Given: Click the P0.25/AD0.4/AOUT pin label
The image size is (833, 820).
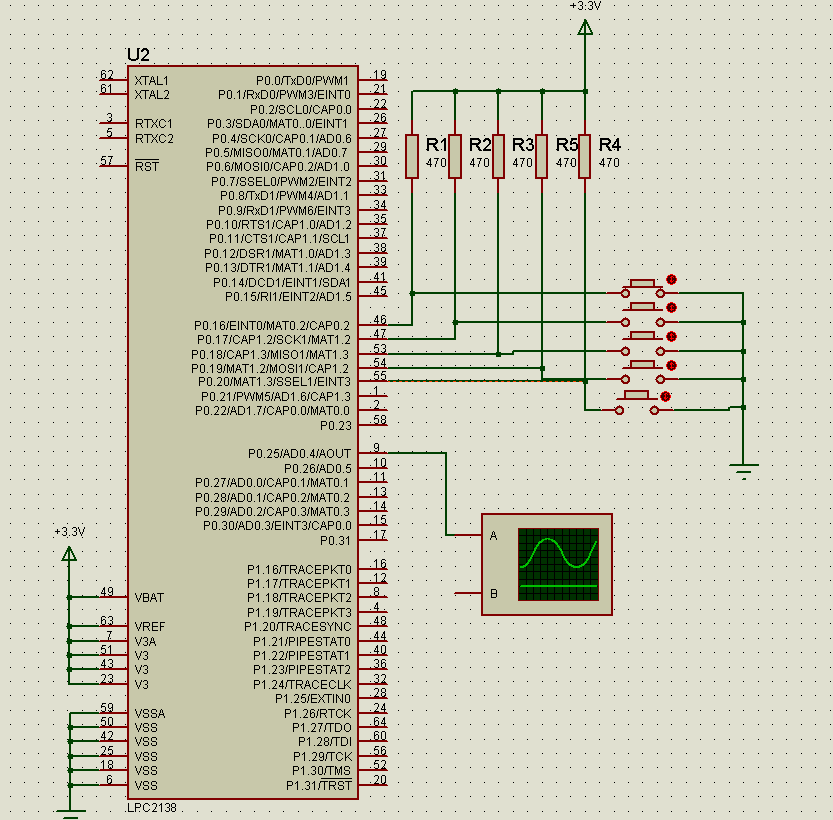Looking at the screenshot, I should [300, 454].
